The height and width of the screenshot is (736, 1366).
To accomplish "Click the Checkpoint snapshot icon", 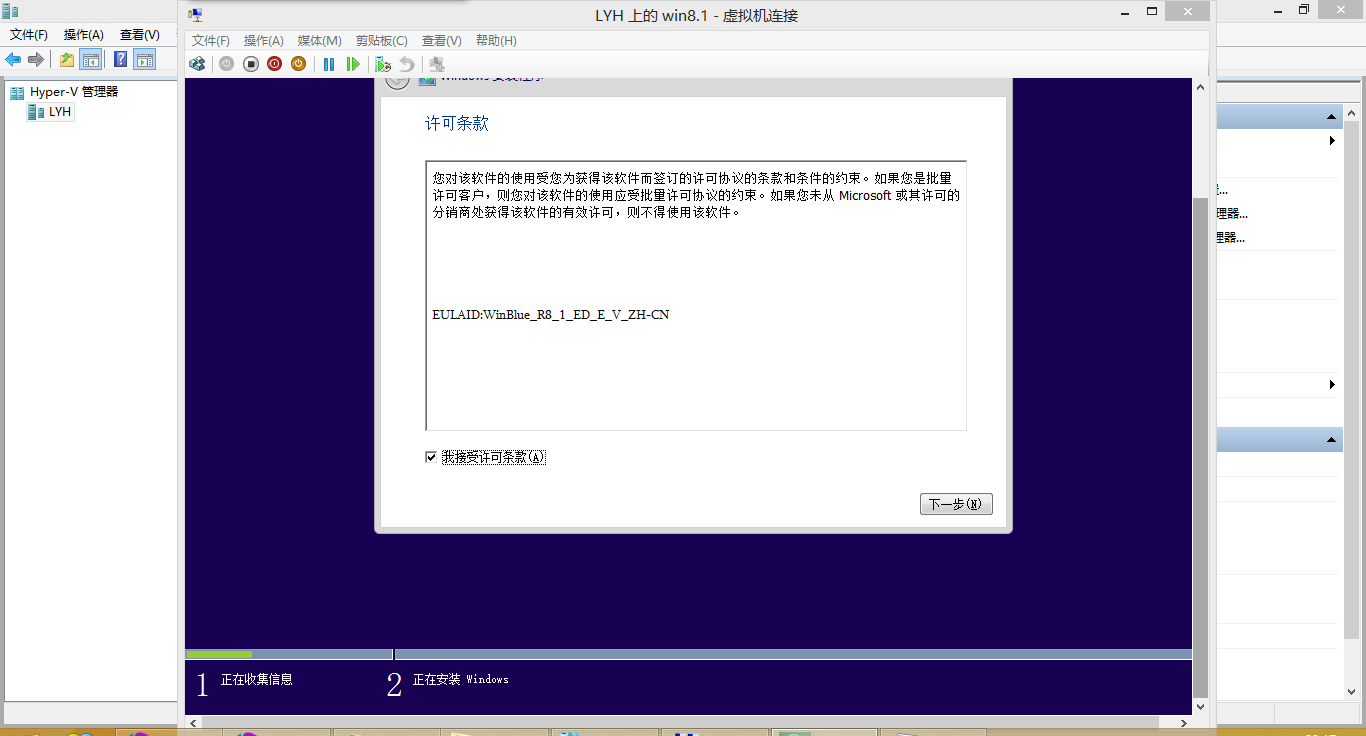I will click(383, 64).
